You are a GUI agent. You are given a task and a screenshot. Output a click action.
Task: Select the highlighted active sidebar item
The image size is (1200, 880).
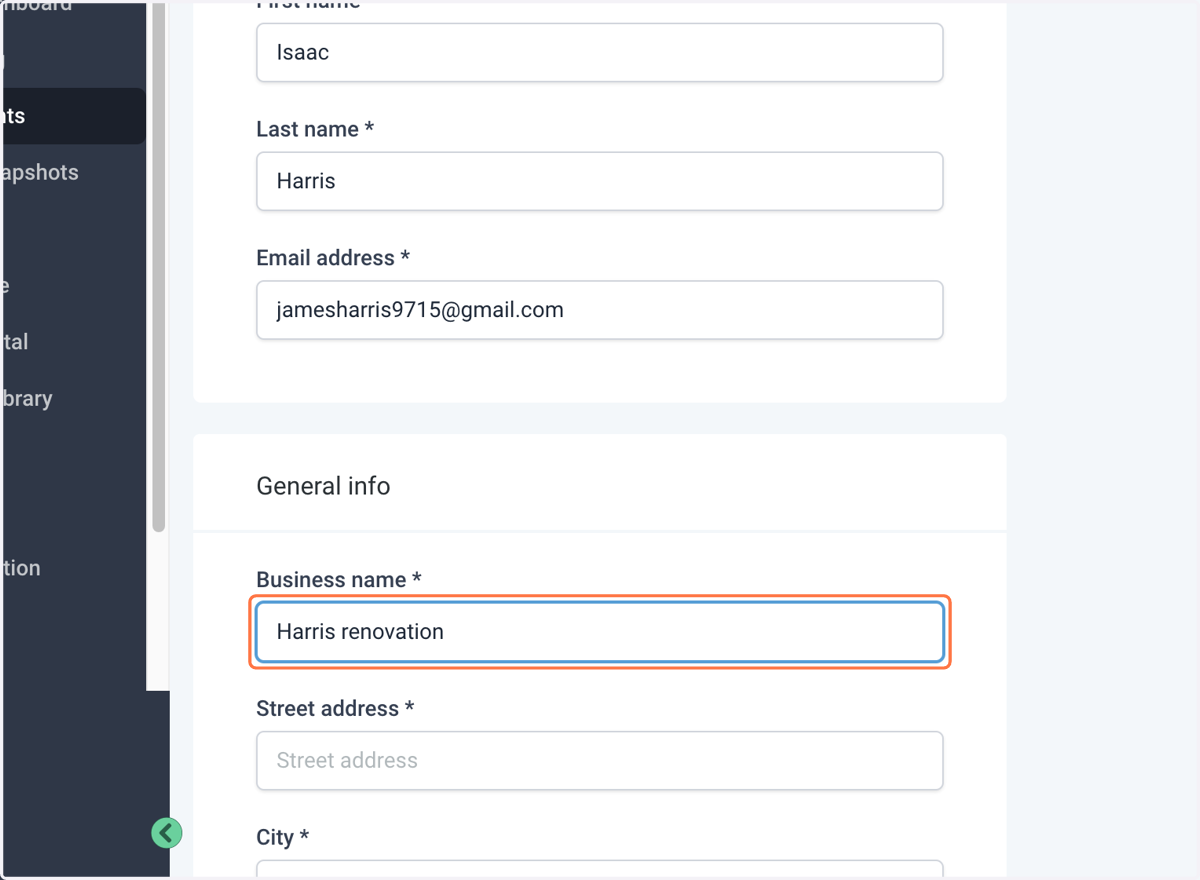[72, 116]
